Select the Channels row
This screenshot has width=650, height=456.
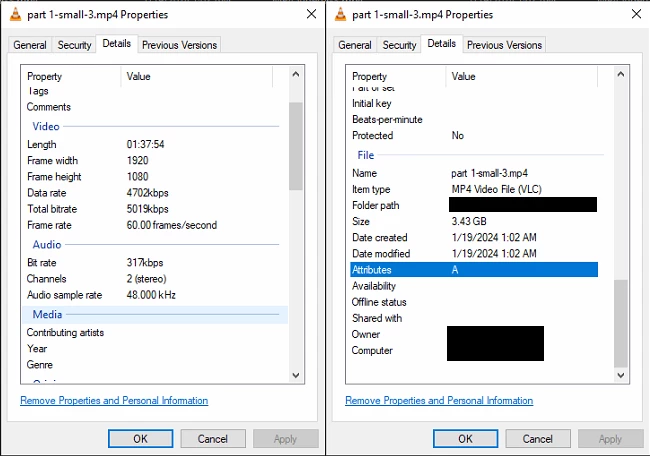point(155,279)
